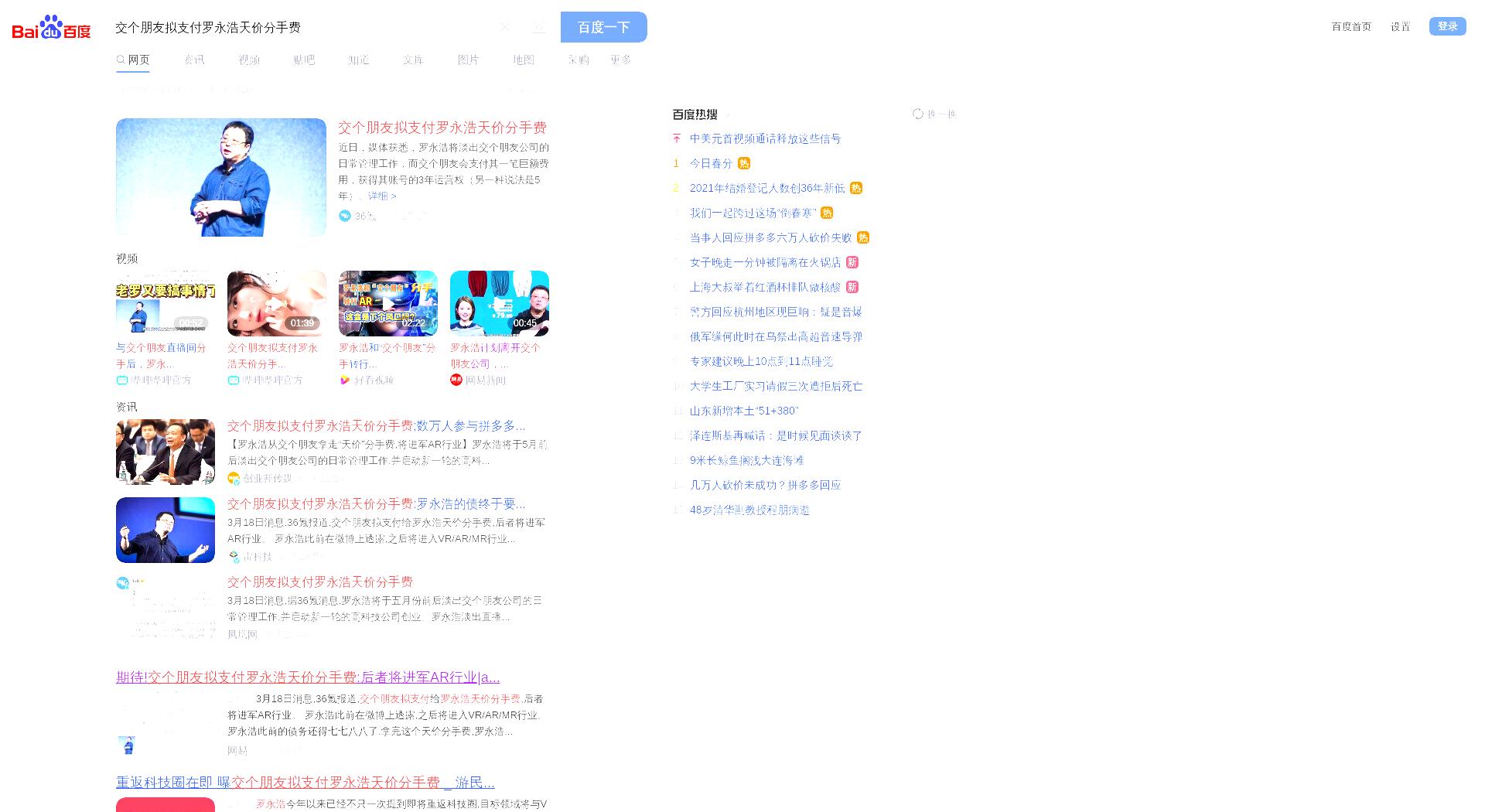Open the 设置 menu
Screen dimensions: 1485x812
pyautogui.click(x=1400, y=26)
